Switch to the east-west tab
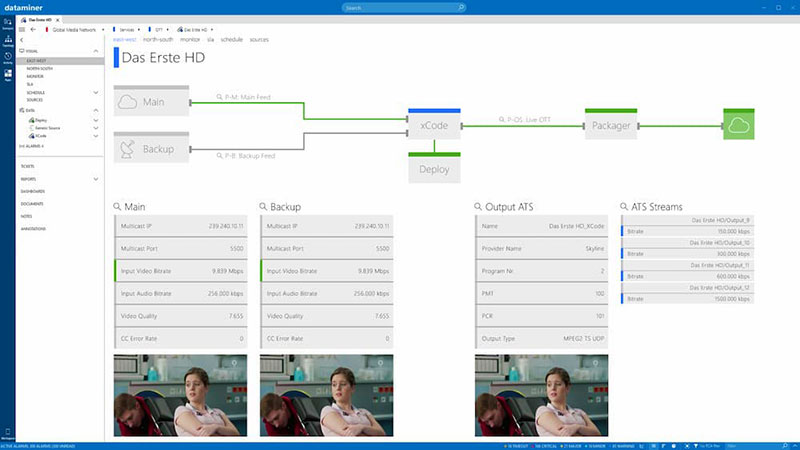This screenshot has height=450, width=800. pos(124,39)
